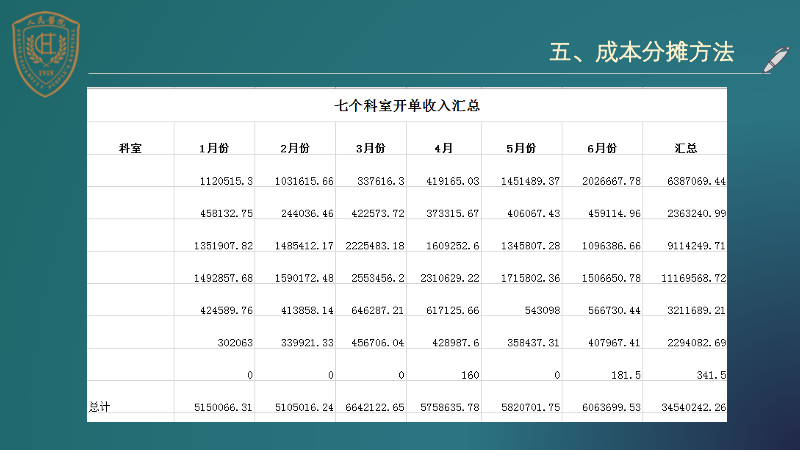Select cell value 1485412.17

(x=304, y=246)
